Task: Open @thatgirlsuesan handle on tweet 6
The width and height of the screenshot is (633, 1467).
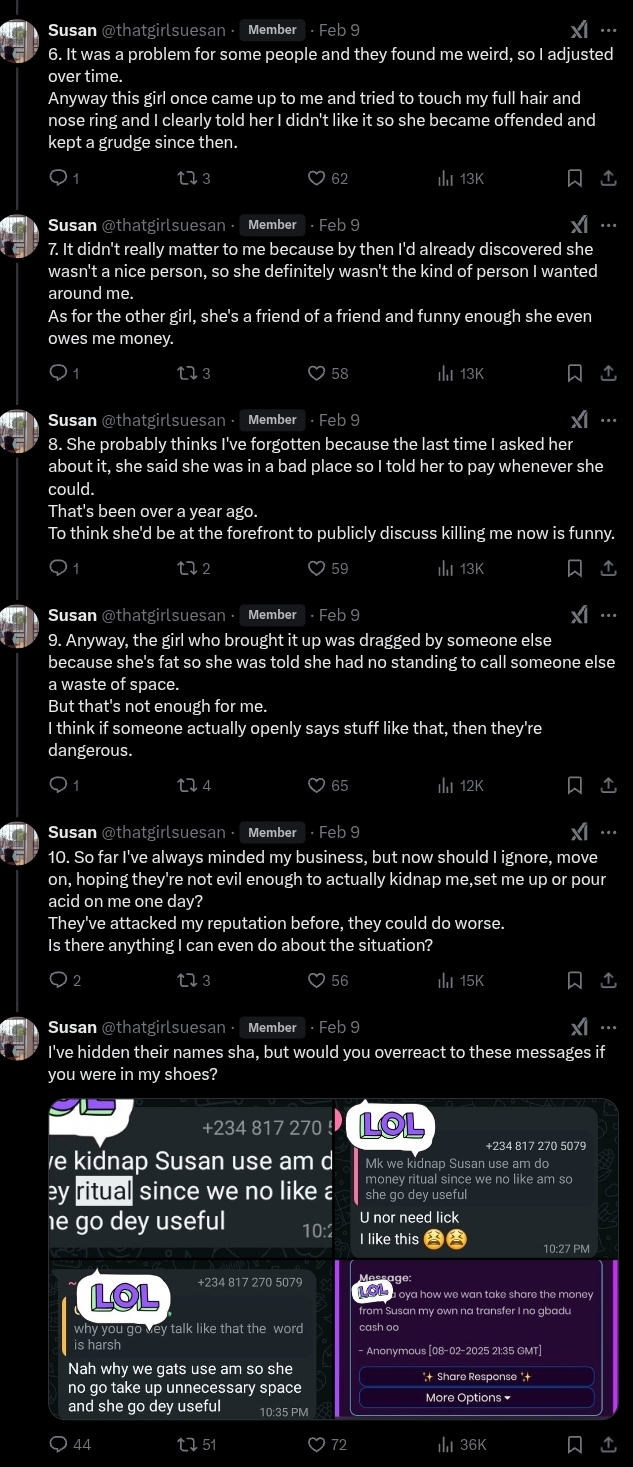Action: pyautogui.click(x=163, y=30)
